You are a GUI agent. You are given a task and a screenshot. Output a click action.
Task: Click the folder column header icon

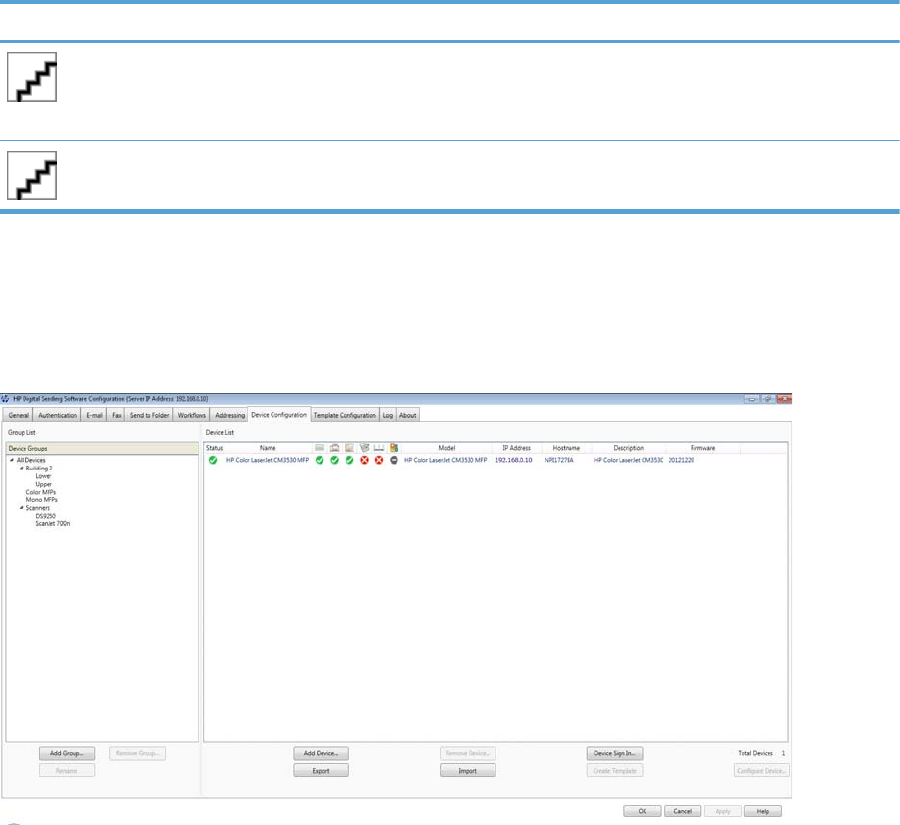[x=350, y=448]
